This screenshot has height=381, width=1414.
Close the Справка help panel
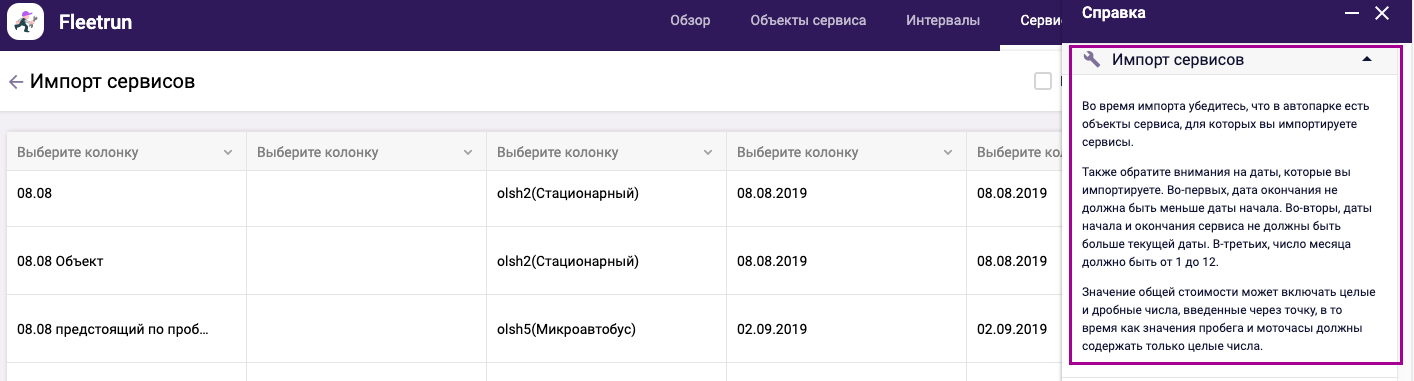pos(1382,13)
